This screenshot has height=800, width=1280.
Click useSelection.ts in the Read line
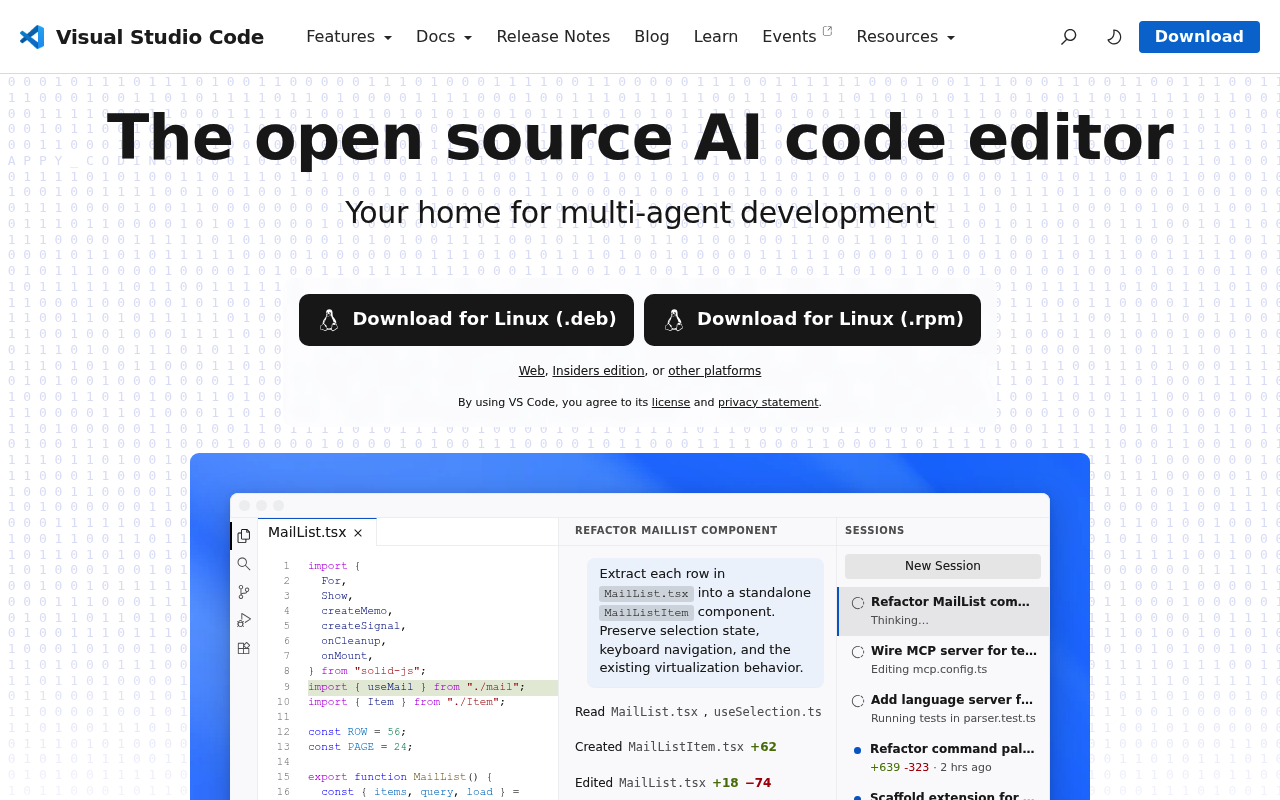(x=768, y=712)
